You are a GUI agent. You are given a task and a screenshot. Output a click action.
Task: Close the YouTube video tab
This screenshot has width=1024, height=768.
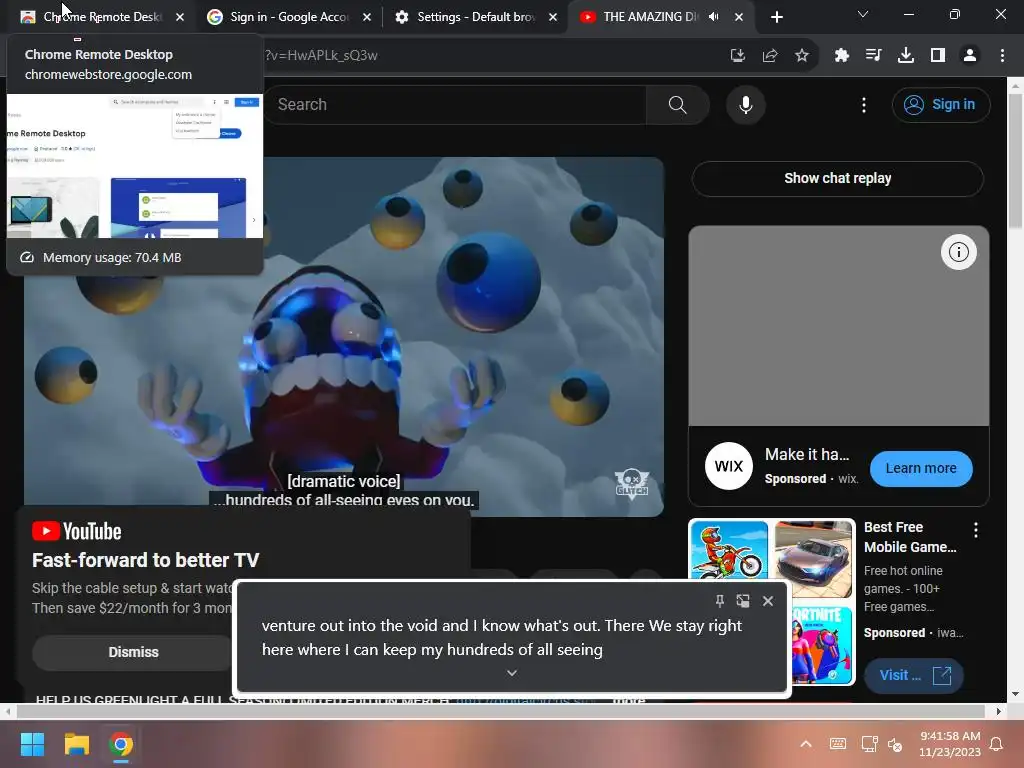739,17
